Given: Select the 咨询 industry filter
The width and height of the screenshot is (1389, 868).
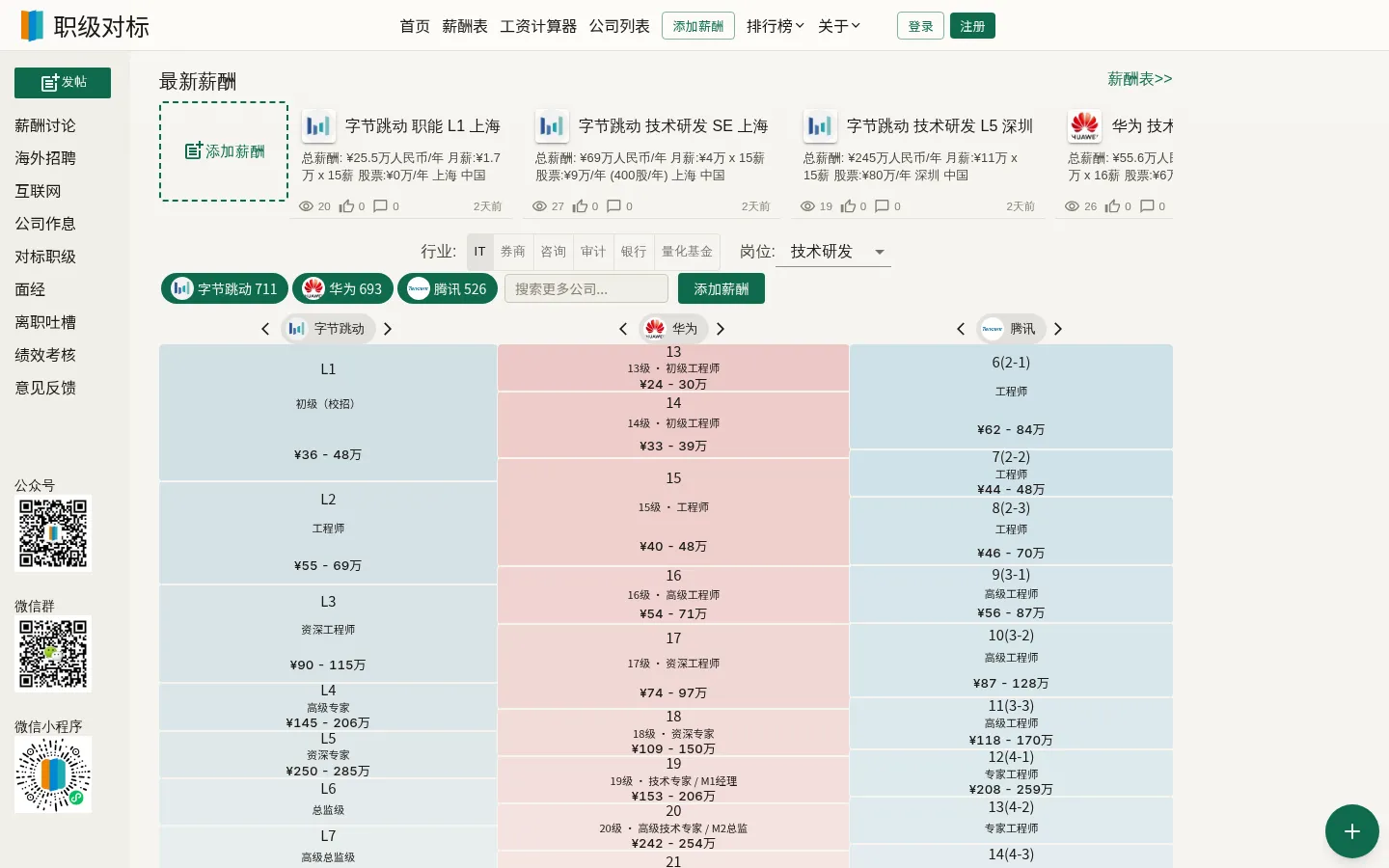Looking at the screenshot, I should point(554,252).
